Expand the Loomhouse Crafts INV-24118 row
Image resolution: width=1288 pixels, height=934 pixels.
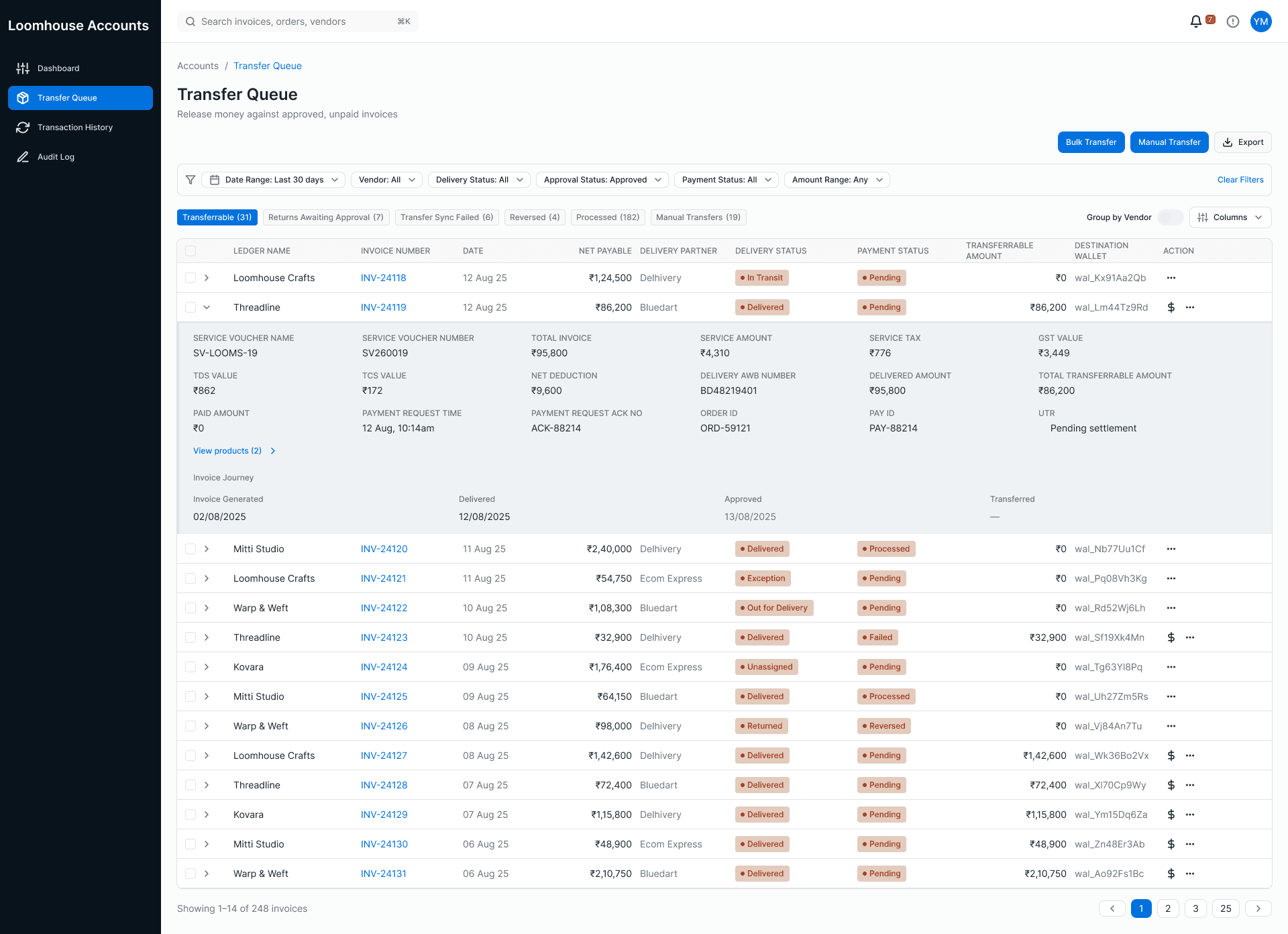[x=207, y=278]
